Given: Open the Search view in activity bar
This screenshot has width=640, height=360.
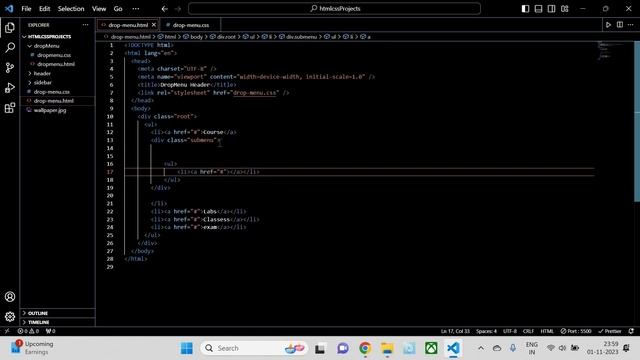Looking at the screenshot, I should [10, 48].
